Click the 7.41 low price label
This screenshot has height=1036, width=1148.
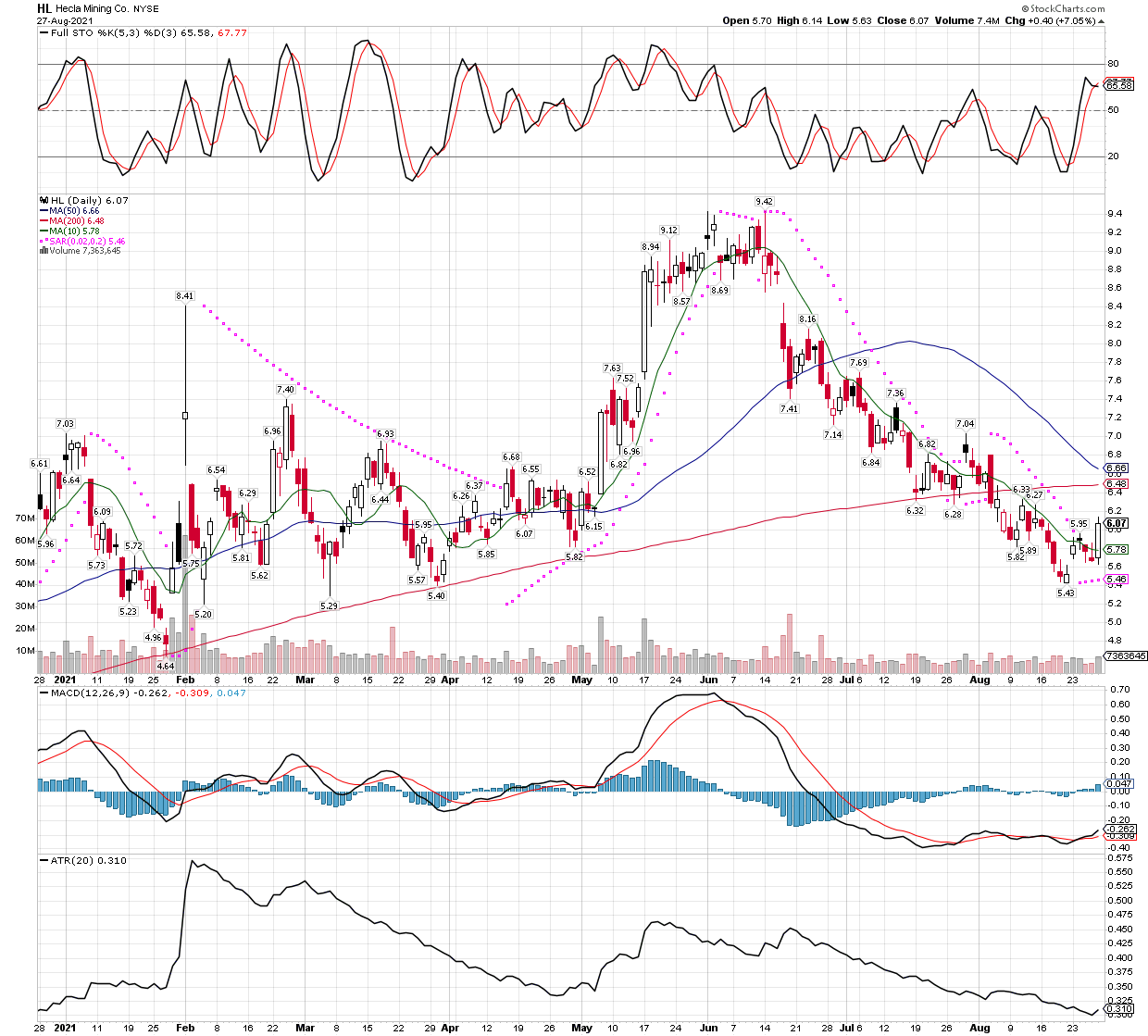[x=789, y=409]
